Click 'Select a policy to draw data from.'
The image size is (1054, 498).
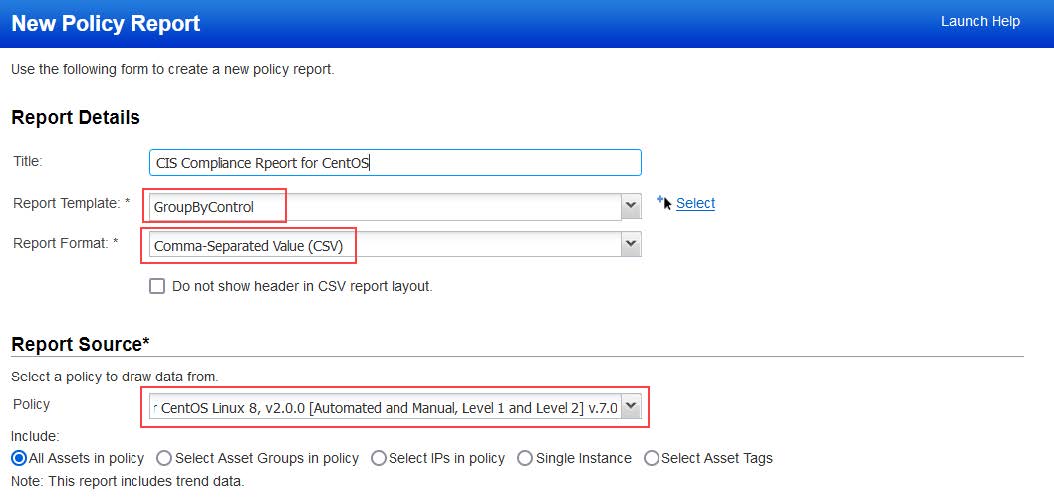tap(115, 376)
